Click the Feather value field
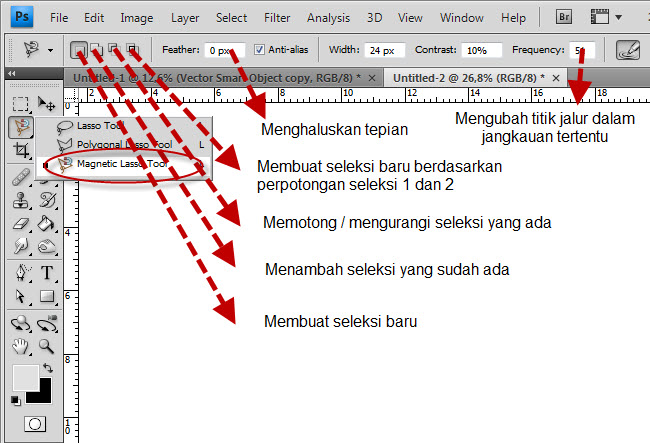650x443 pixels. [224, 51]
